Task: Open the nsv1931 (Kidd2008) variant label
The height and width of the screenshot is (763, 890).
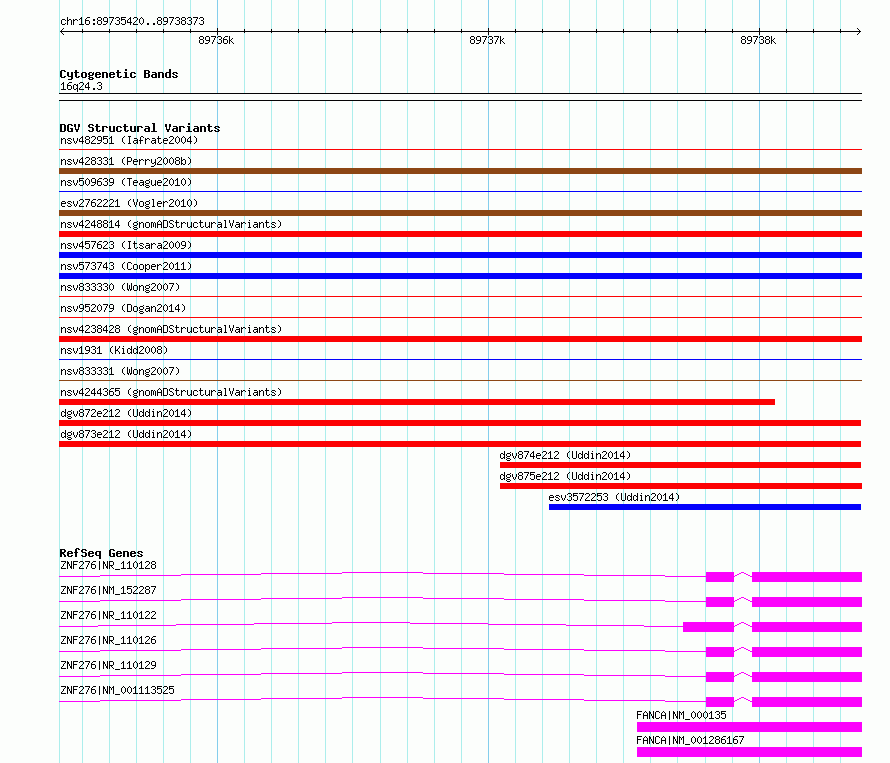Action: coord(114,350)
